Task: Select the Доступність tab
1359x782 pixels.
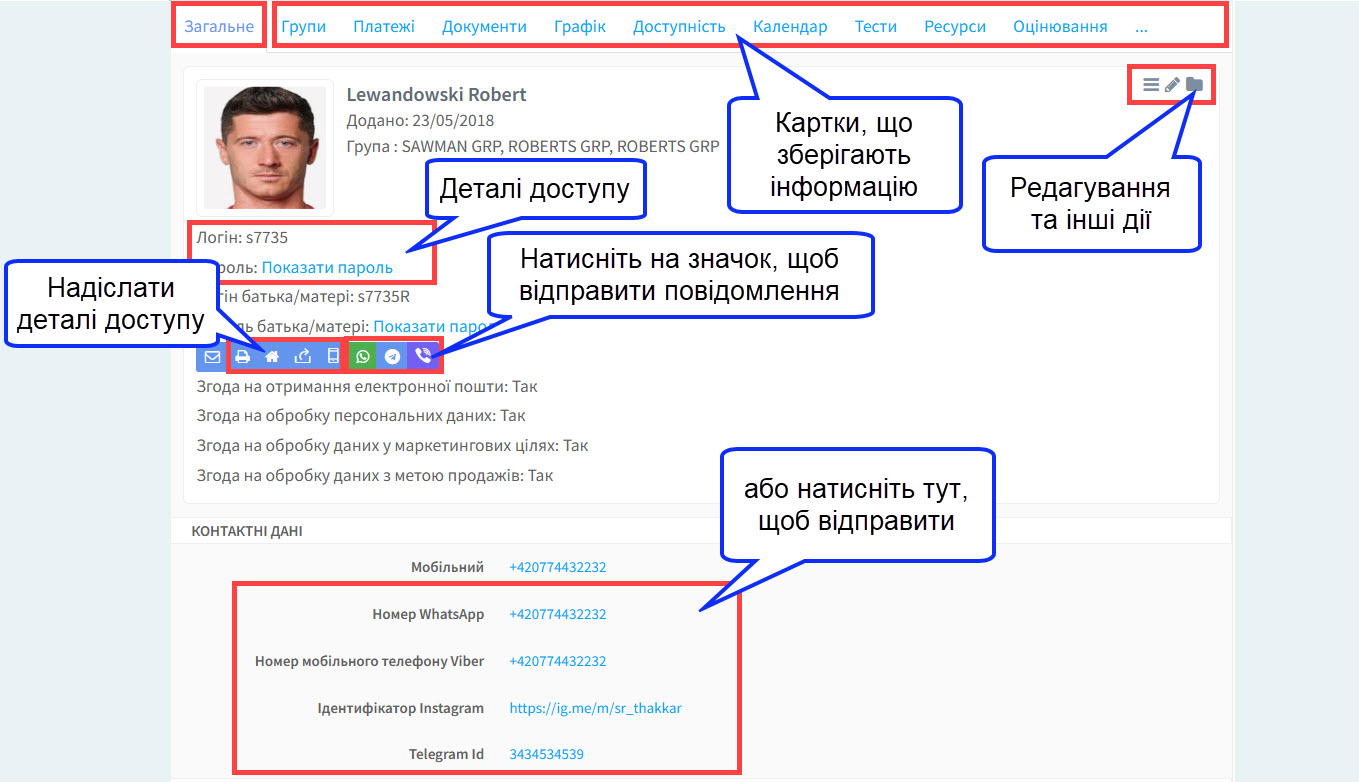Action: [x=679, y=26]
